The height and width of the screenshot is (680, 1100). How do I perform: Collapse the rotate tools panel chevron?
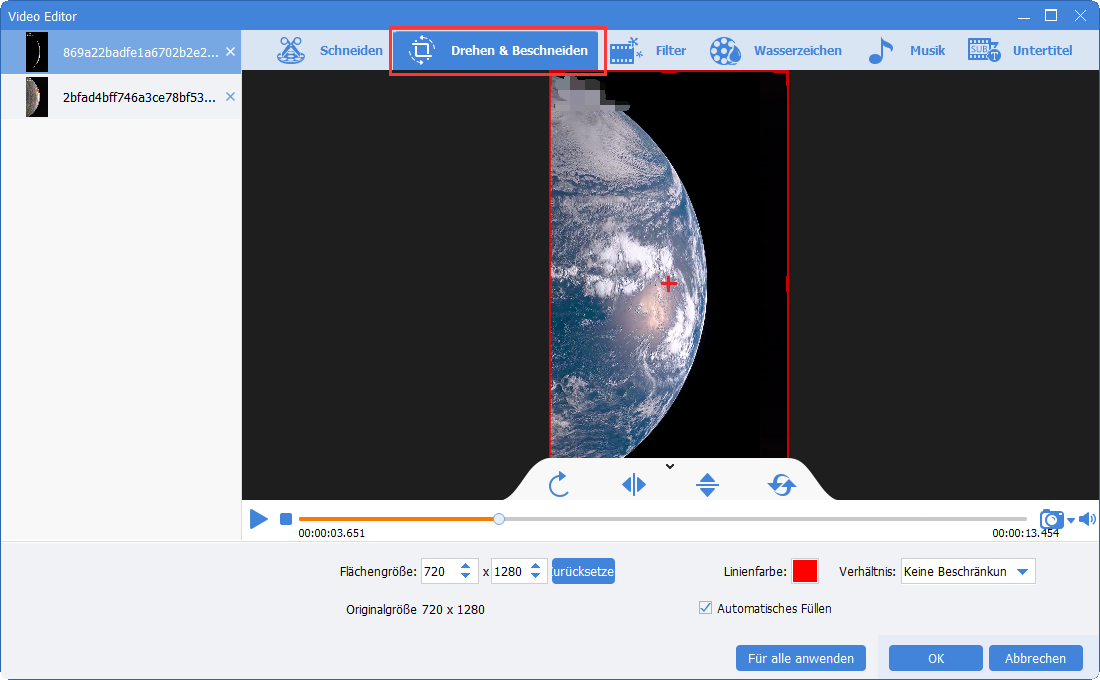(670, 466)
